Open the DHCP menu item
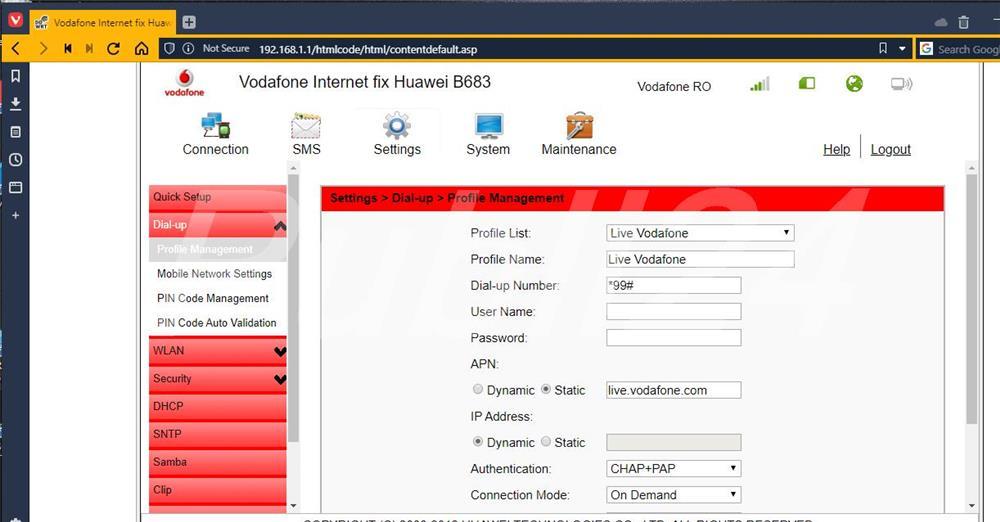This screenshot has width=1000, height=522. coord(217,406)
